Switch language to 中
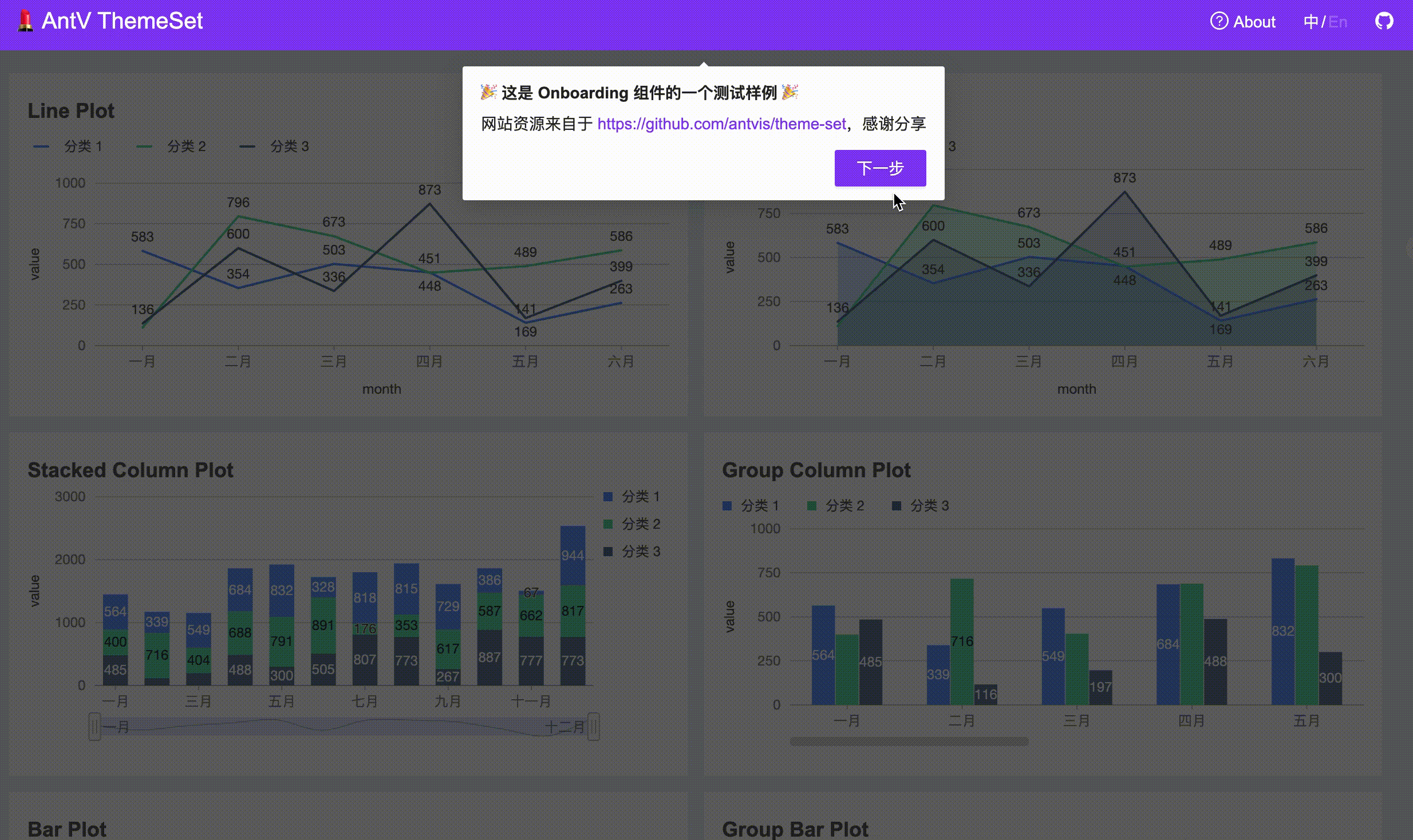The height and width of the screenshot is (840, 1413). point(1310,22)
